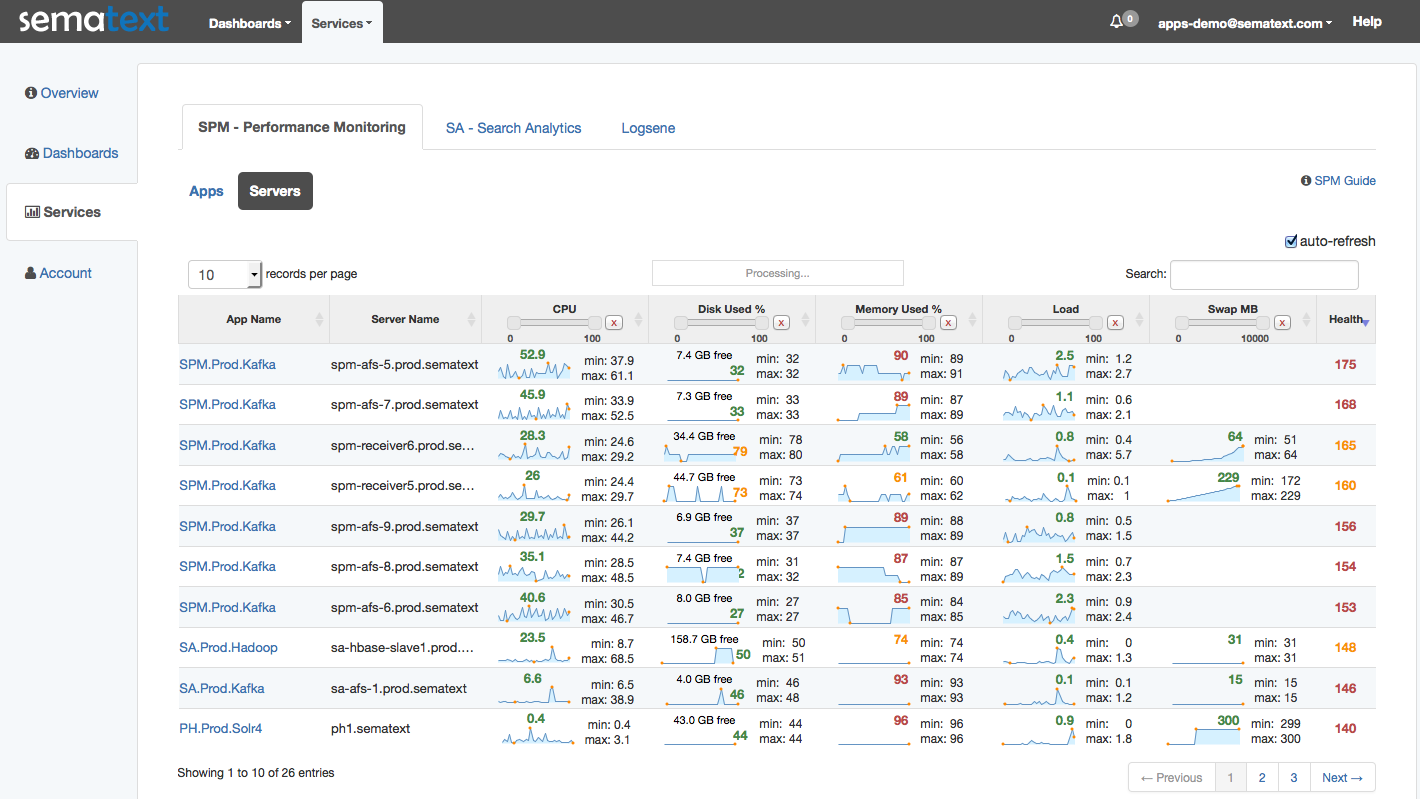Expand the Dashboards top menu

pyautogui.click(x=250, y=23)
